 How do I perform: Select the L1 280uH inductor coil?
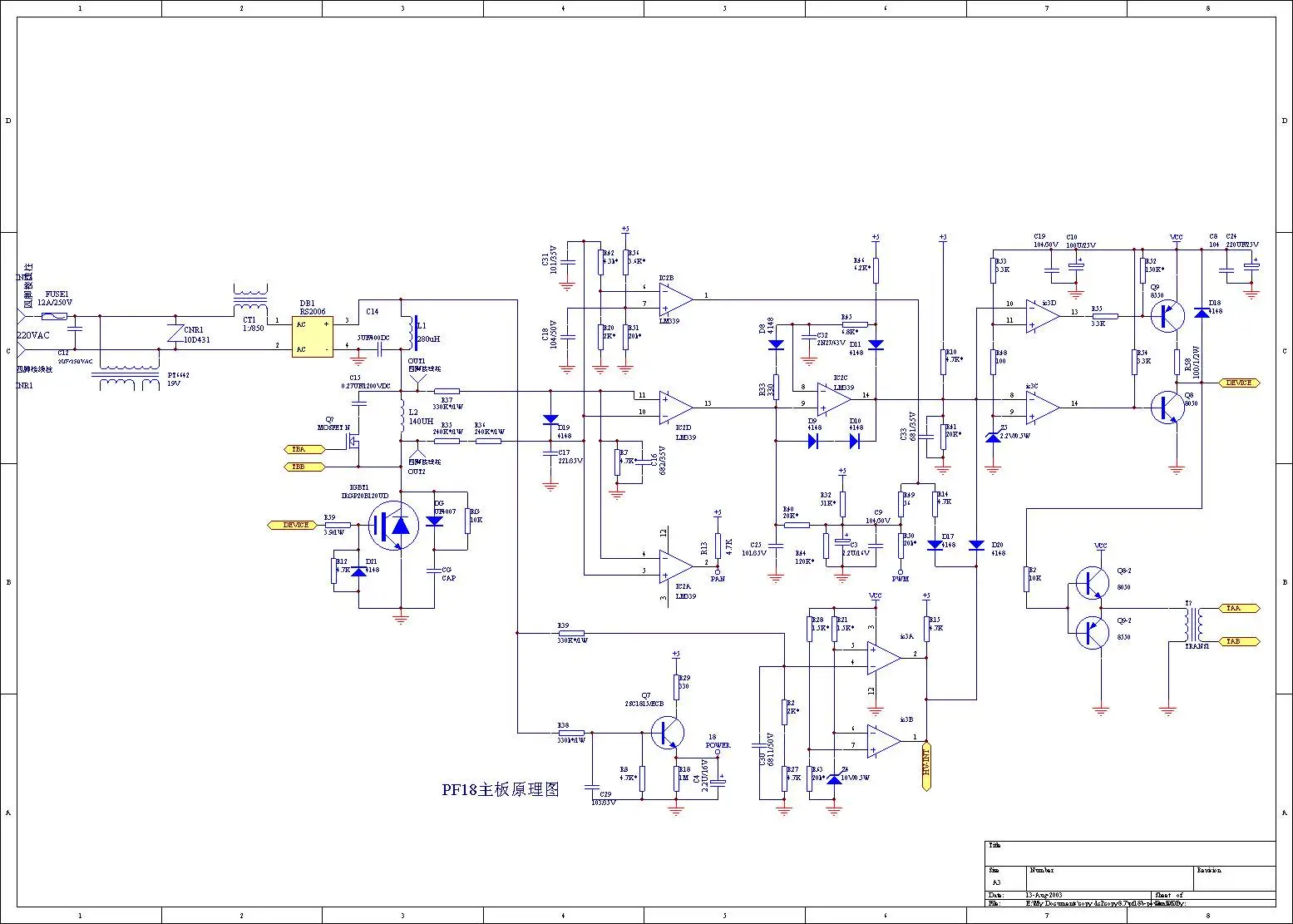click(411, 333)
